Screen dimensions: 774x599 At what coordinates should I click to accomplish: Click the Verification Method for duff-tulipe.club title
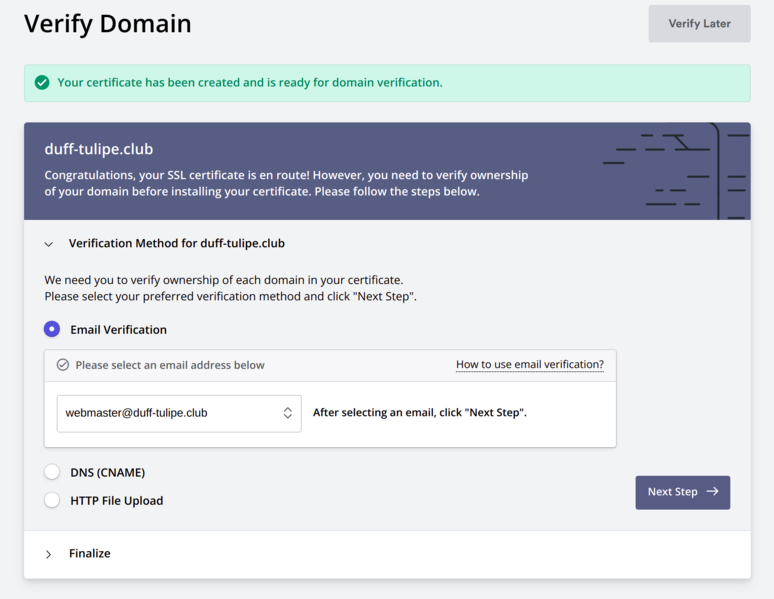point(177,243)
